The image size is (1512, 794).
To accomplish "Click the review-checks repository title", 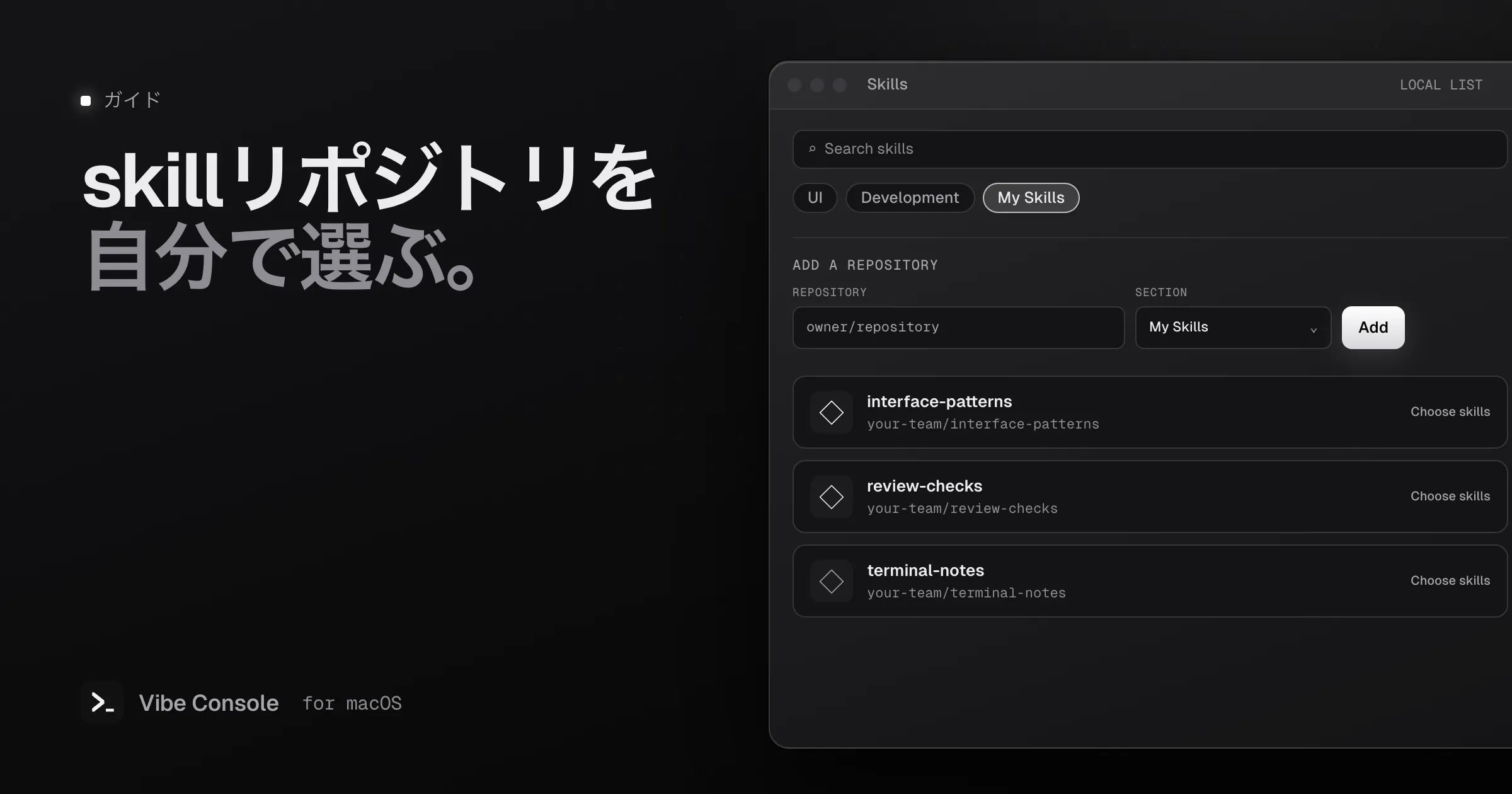I will pos(924,486).
